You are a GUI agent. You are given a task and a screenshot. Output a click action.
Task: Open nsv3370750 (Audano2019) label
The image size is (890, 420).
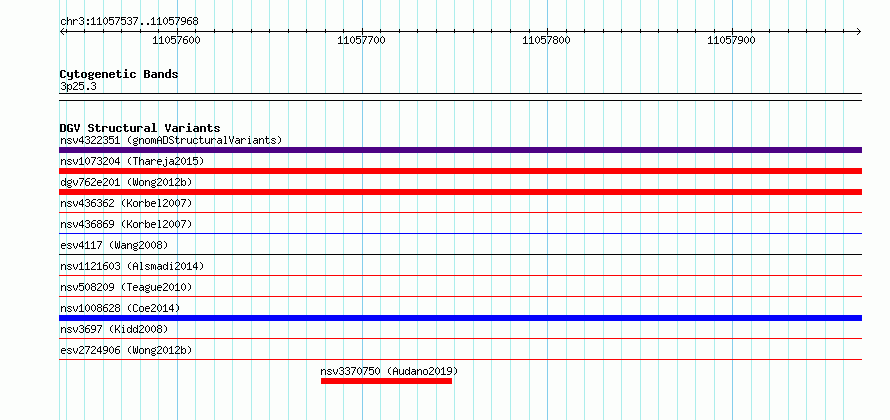tap(389, 371)
